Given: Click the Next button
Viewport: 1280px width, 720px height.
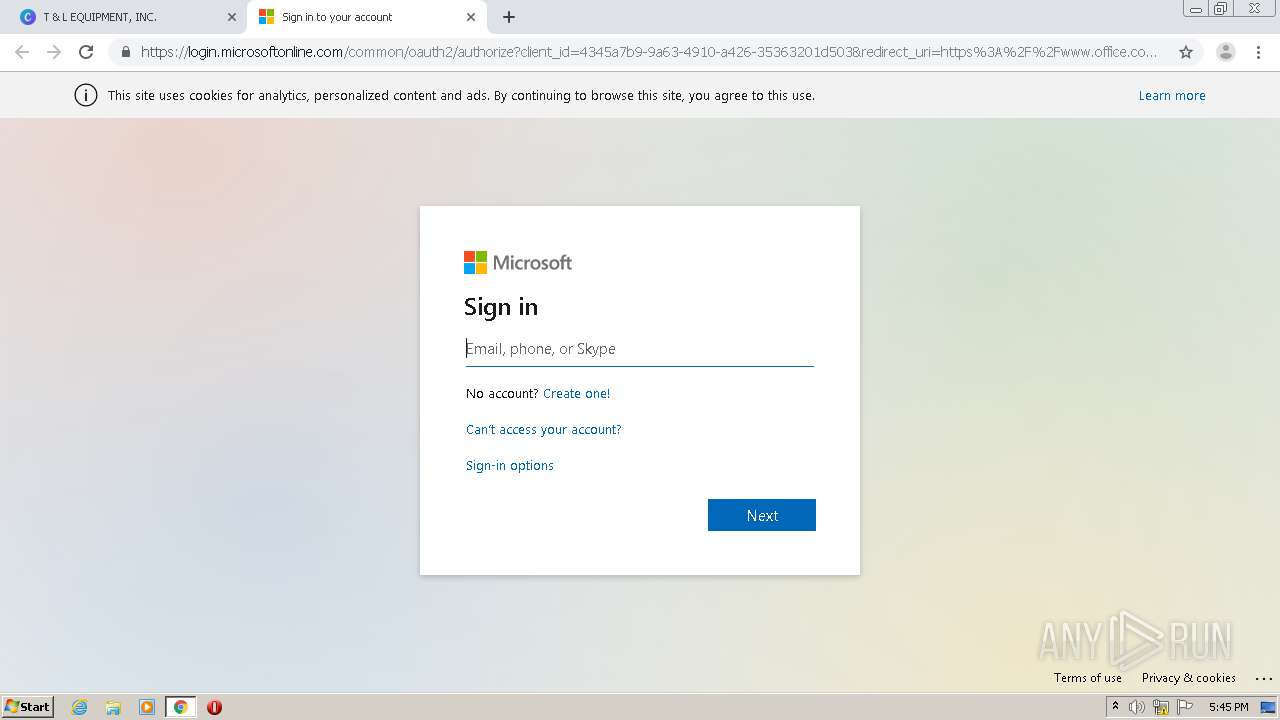Looking at the screenshot, I should (762, 515).
